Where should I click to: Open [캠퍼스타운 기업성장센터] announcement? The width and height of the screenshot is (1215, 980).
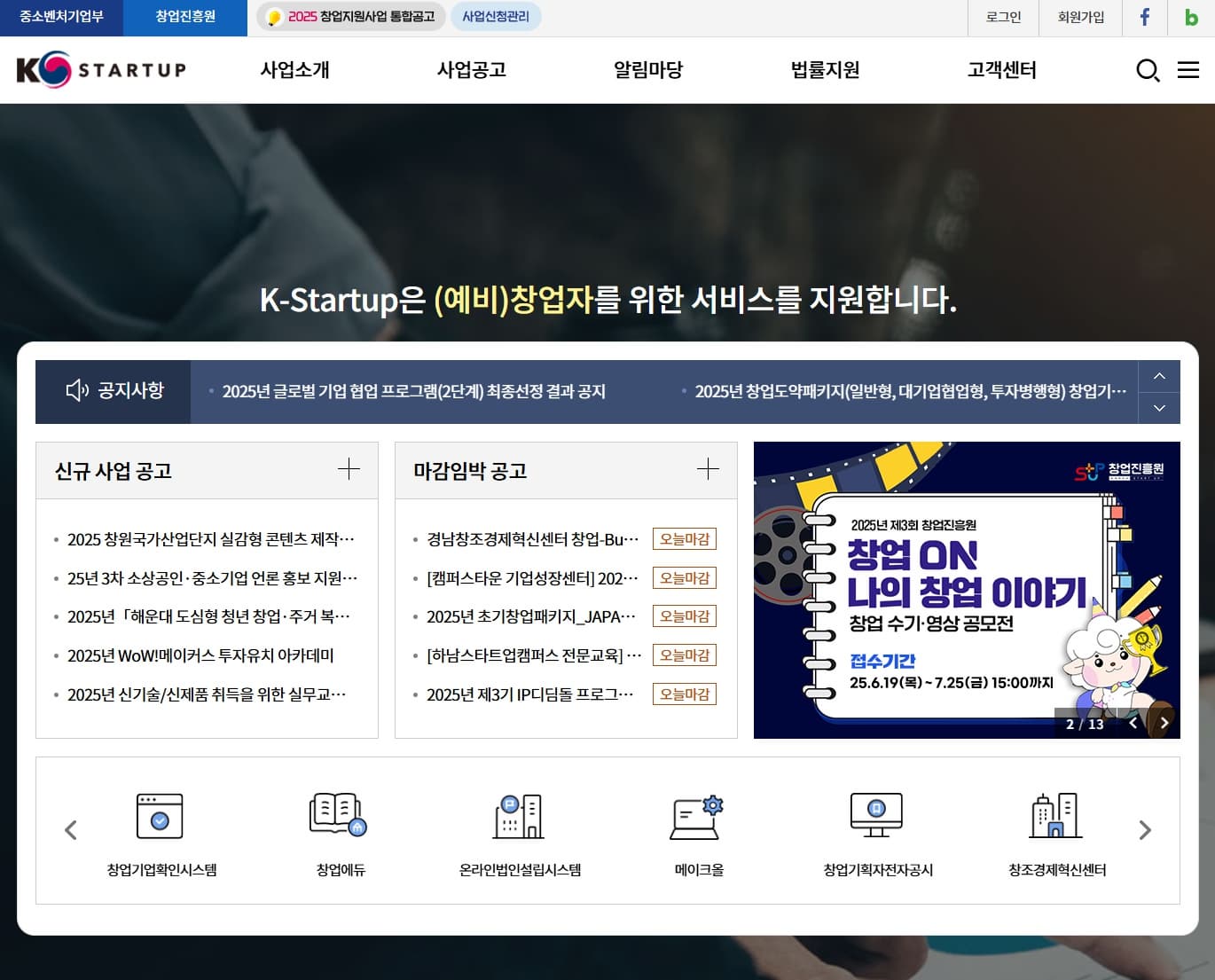pyautogui.click(x=532, y=578)
